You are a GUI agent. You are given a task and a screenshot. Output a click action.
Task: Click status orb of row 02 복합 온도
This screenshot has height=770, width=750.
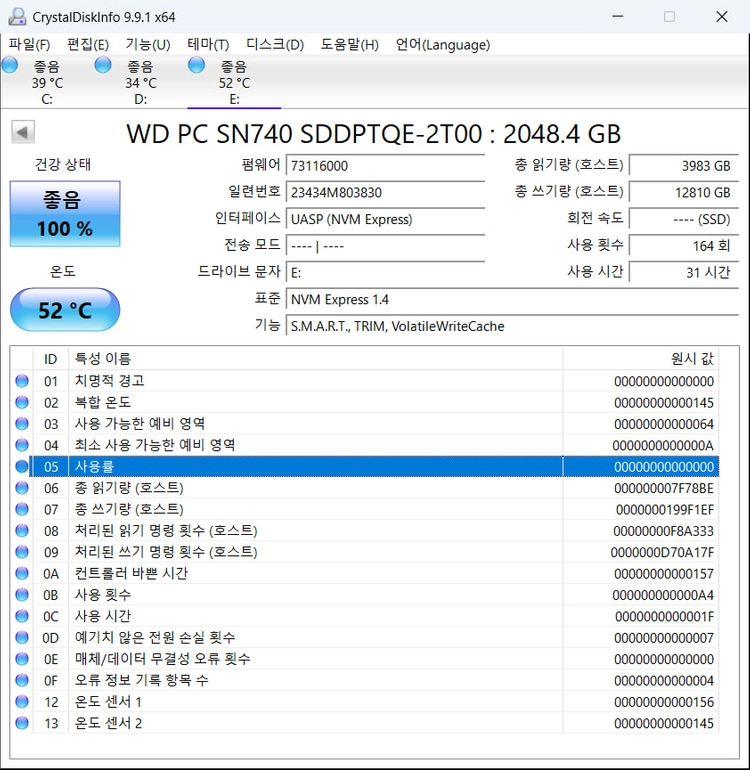click(22, 403)
